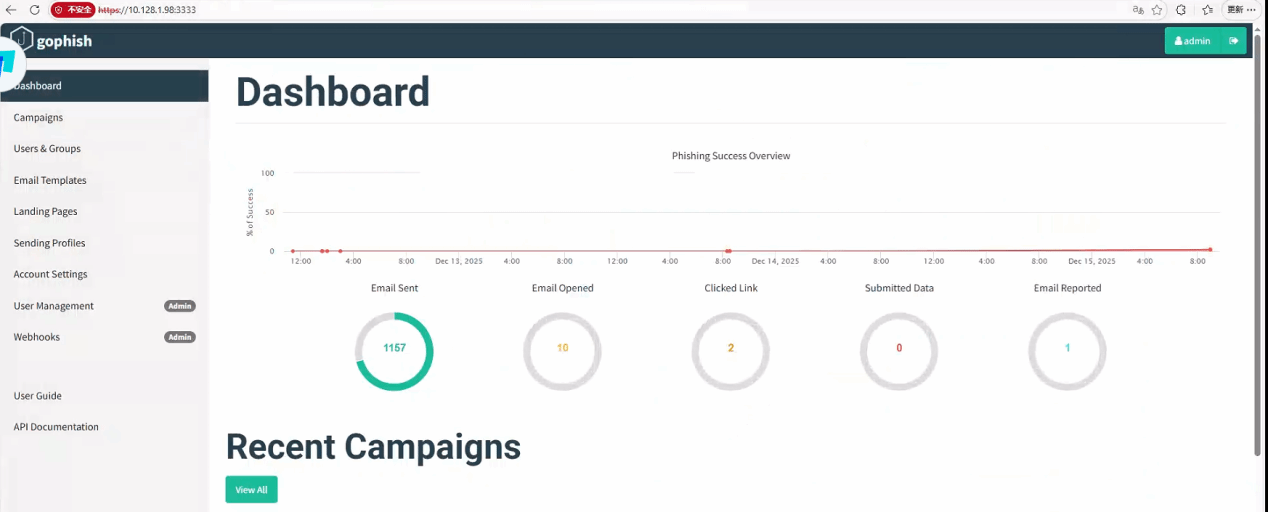Click the browser address bar URL
Image resolution: width=1268 pixels, height=512 pixels.
coord(160,9)
